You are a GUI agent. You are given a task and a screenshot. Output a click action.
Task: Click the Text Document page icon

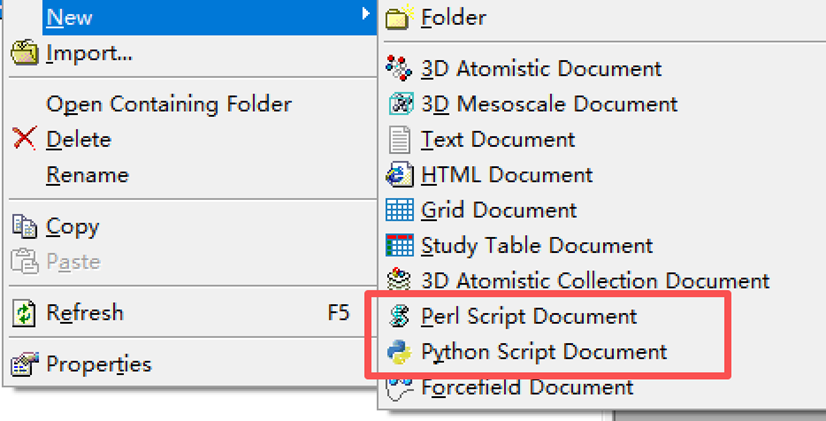(399, 139)
